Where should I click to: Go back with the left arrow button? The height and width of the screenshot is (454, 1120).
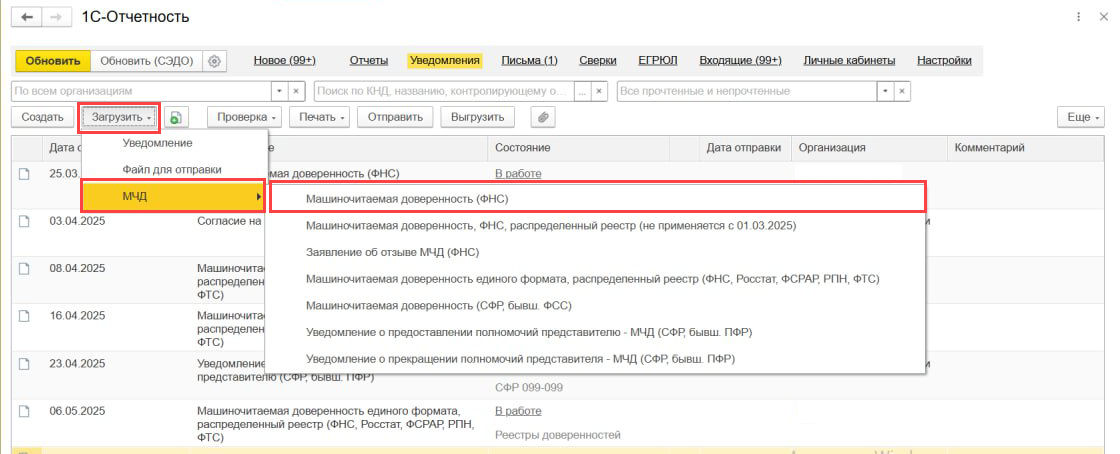tap(28, 17)
